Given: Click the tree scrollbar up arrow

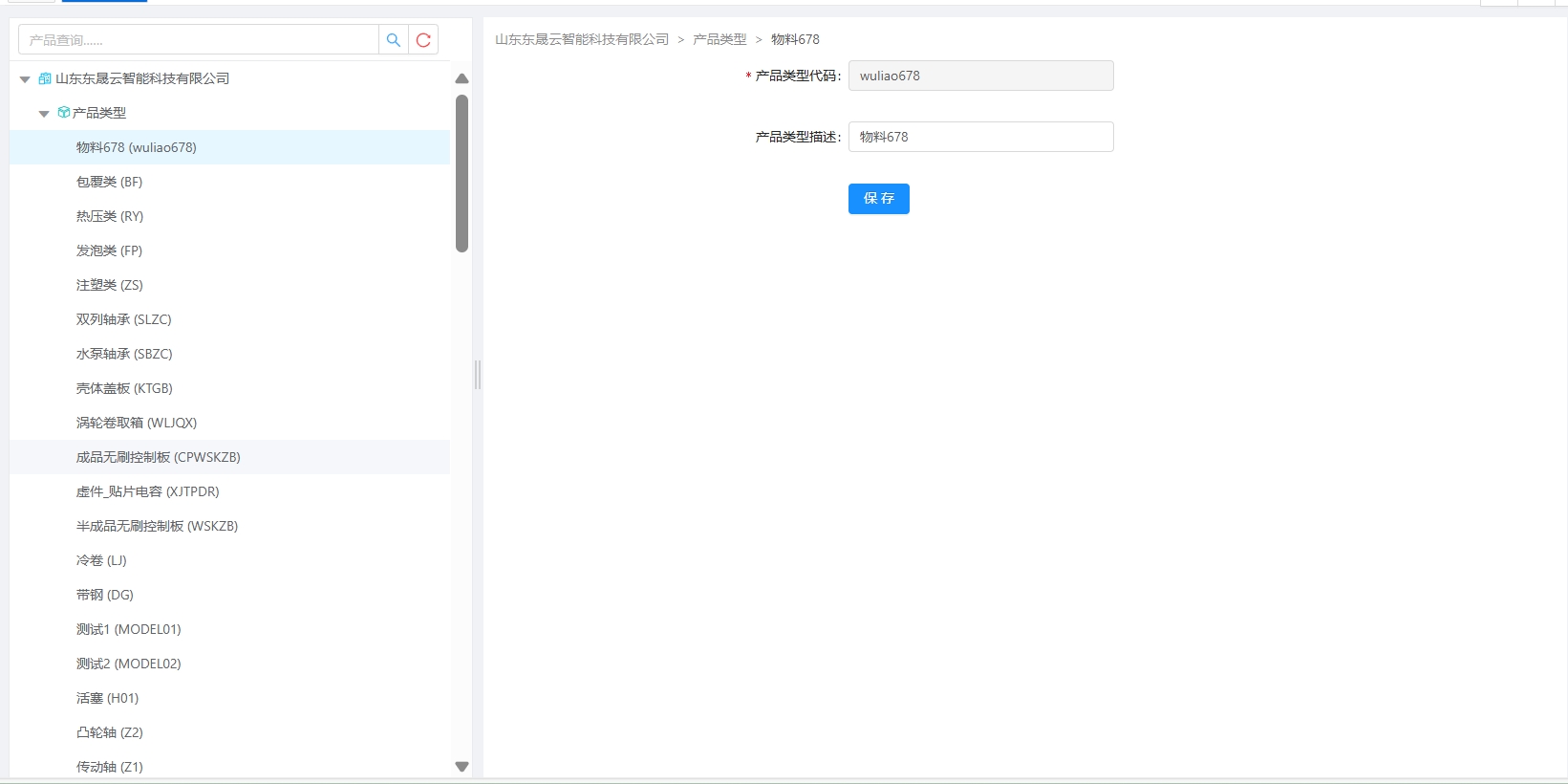Looking at the screenshot, I should point(462,78).
